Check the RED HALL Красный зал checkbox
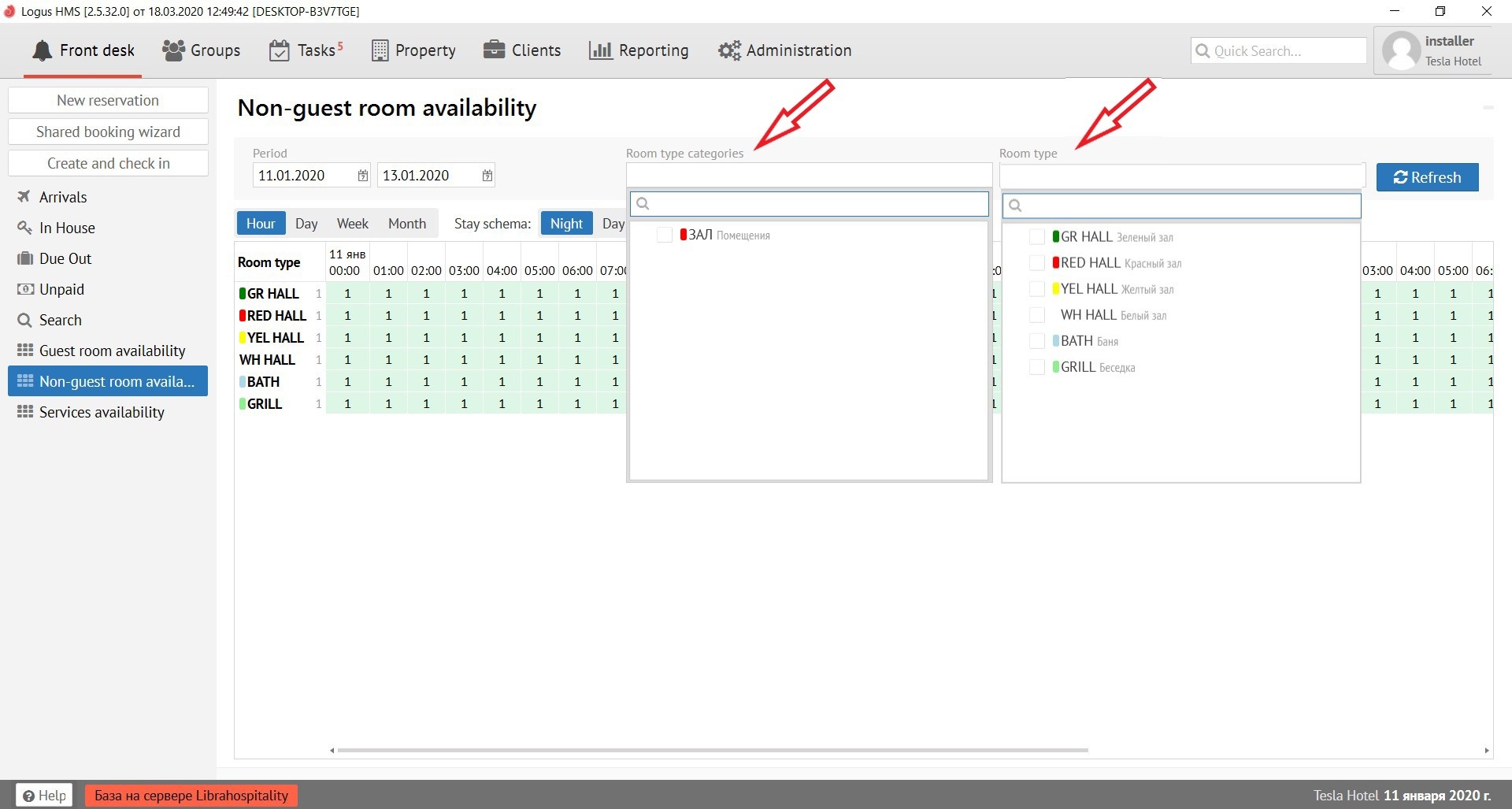This screenshot has height=809, width=1512. tap(1037, 262)
